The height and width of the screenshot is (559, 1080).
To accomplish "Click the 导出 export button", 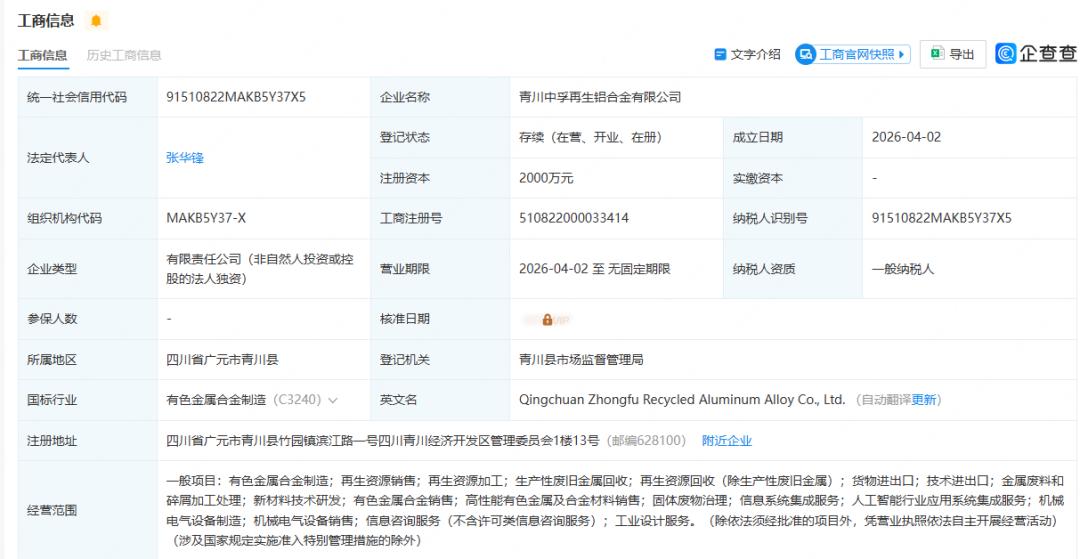I will (953, 54).
